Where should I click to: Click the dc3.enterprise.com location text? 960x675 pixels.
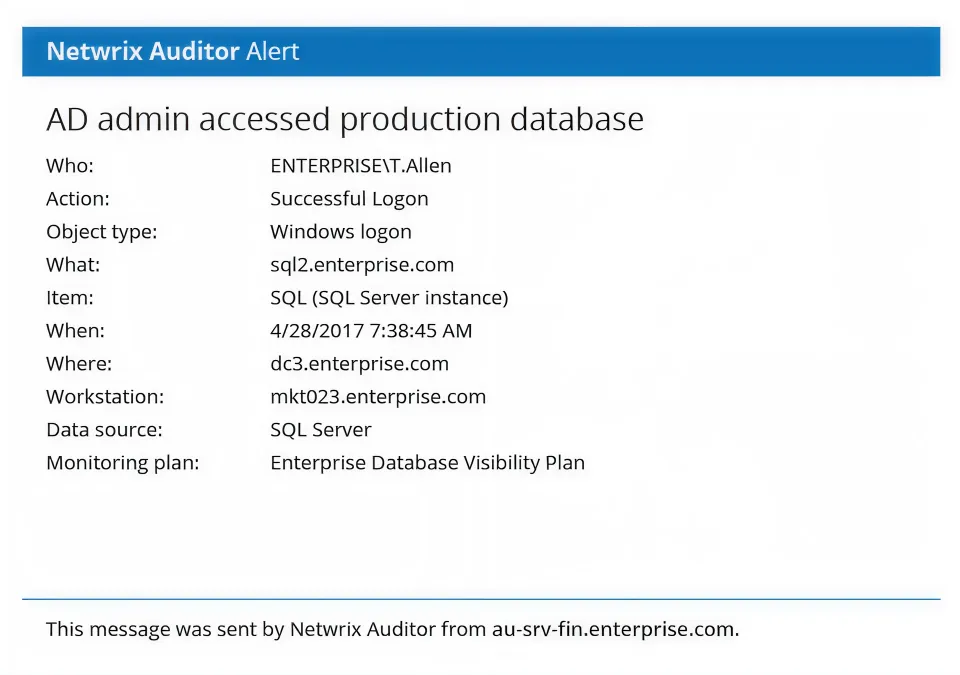pyautogui.click(x=359, y=364)
